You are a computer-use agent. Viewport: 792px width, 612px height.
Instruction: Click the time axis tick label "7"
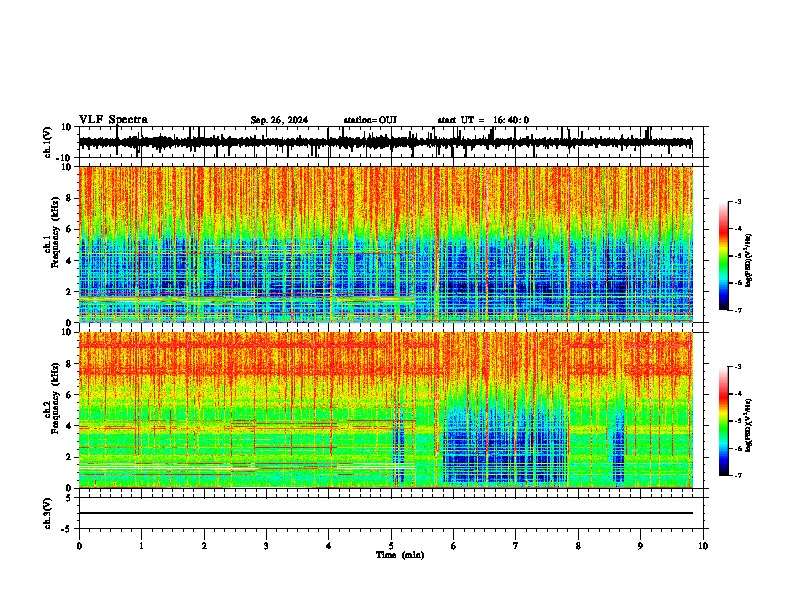516,546
